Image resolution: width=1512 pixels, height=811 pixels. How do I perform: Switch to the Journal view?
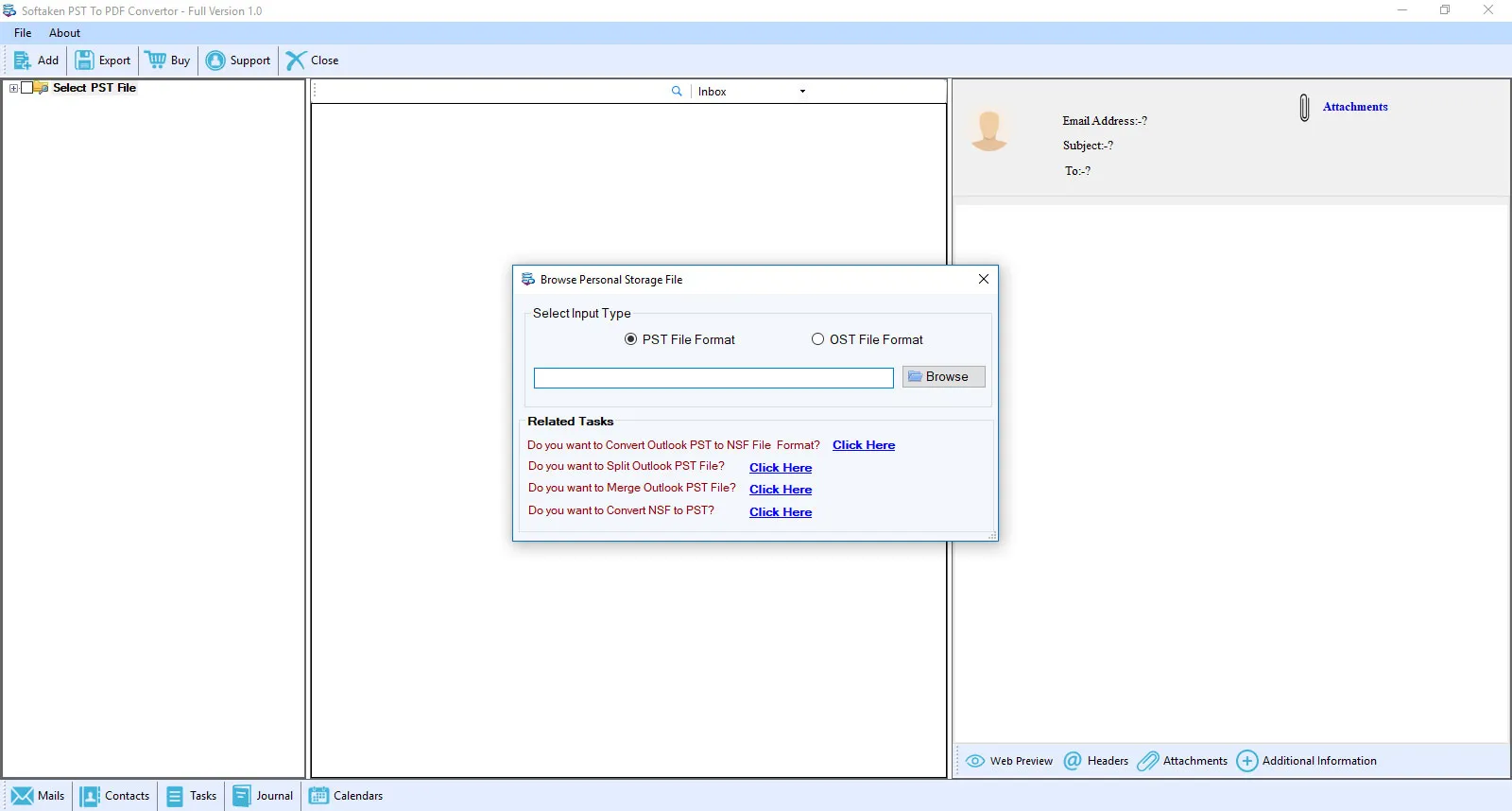click(x=263, y=796)
